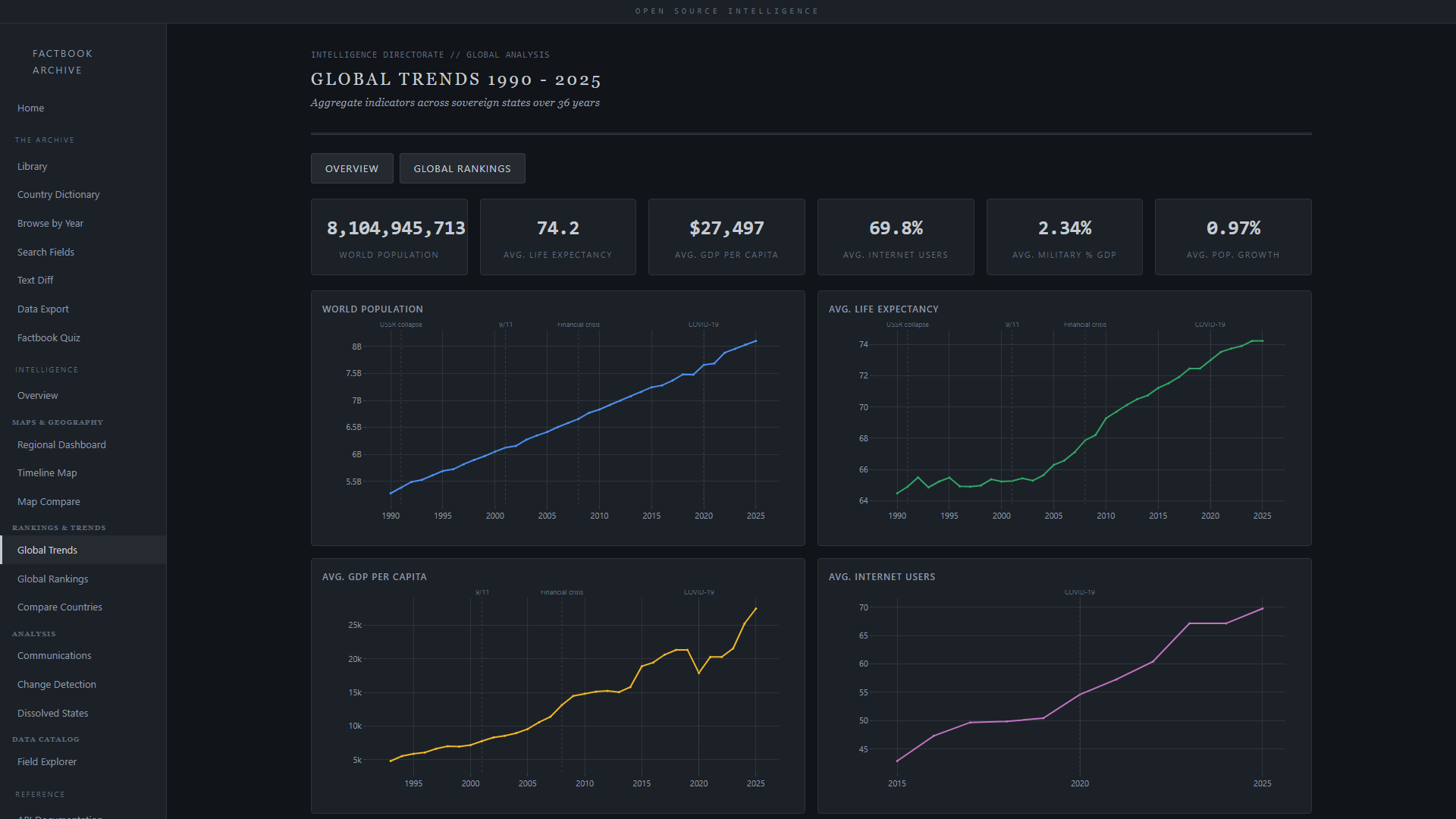Screen dimensions: 1456x819
Task: Open the Regional Dashboard
Action: click(x=61, y=444)
